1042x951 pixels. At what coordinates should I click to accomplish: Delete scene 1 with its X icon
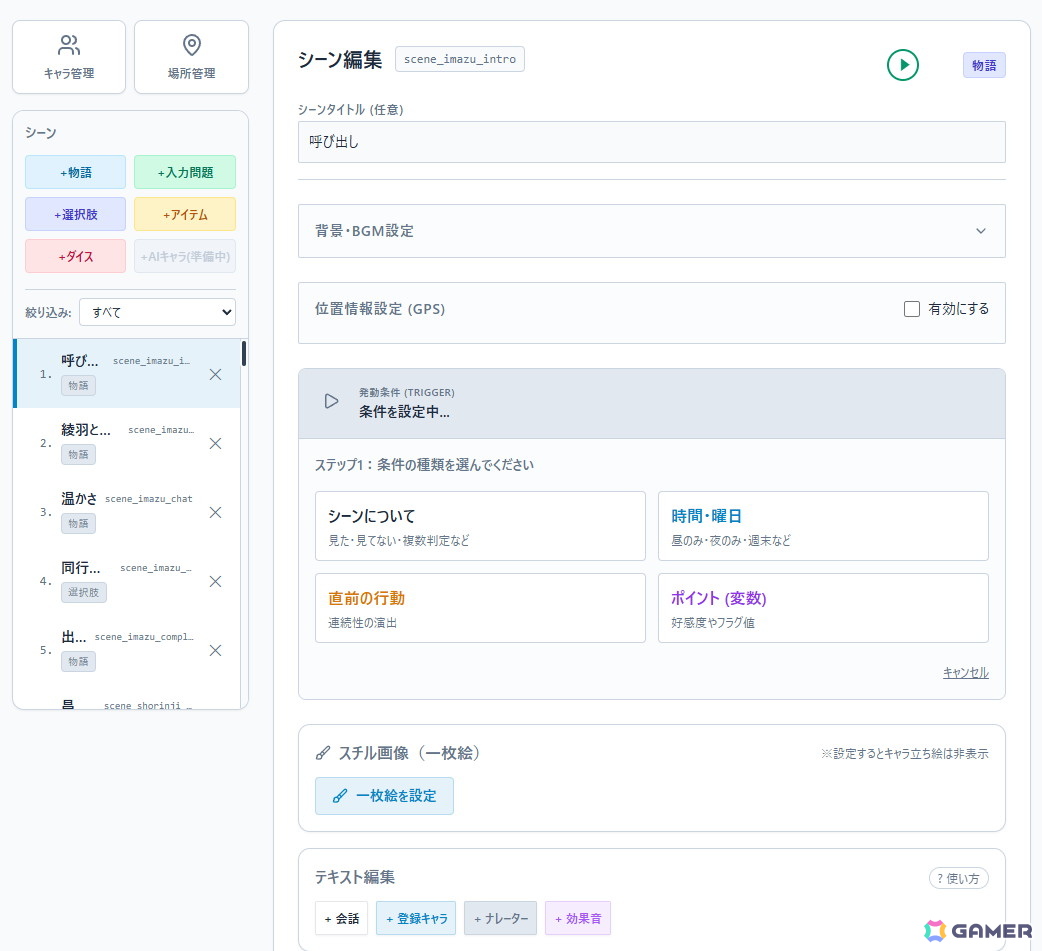click(215, 375)
